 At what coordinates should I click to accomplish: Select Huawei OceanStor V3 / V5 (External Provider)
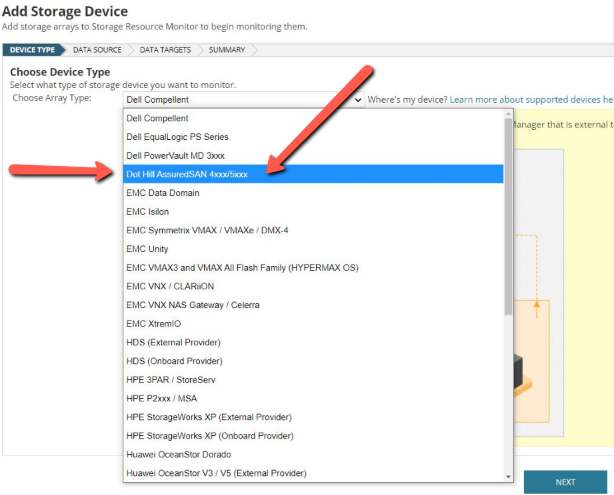[313, 473]
